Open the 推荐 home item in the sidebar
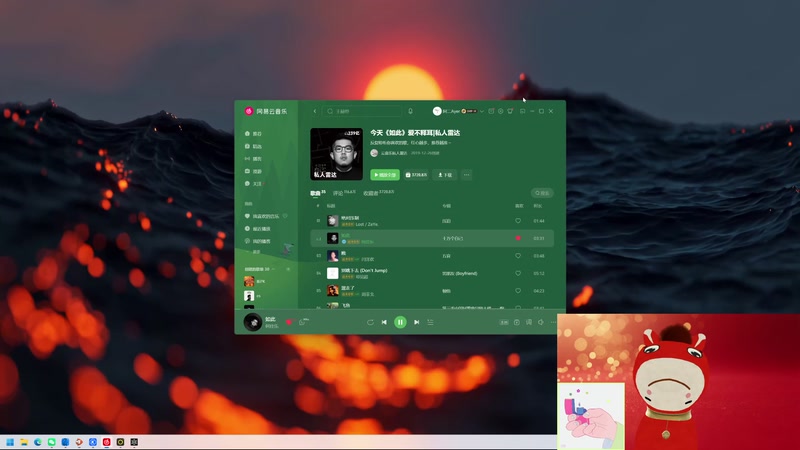This screenshot has width=800, height=450. (253, 134)
